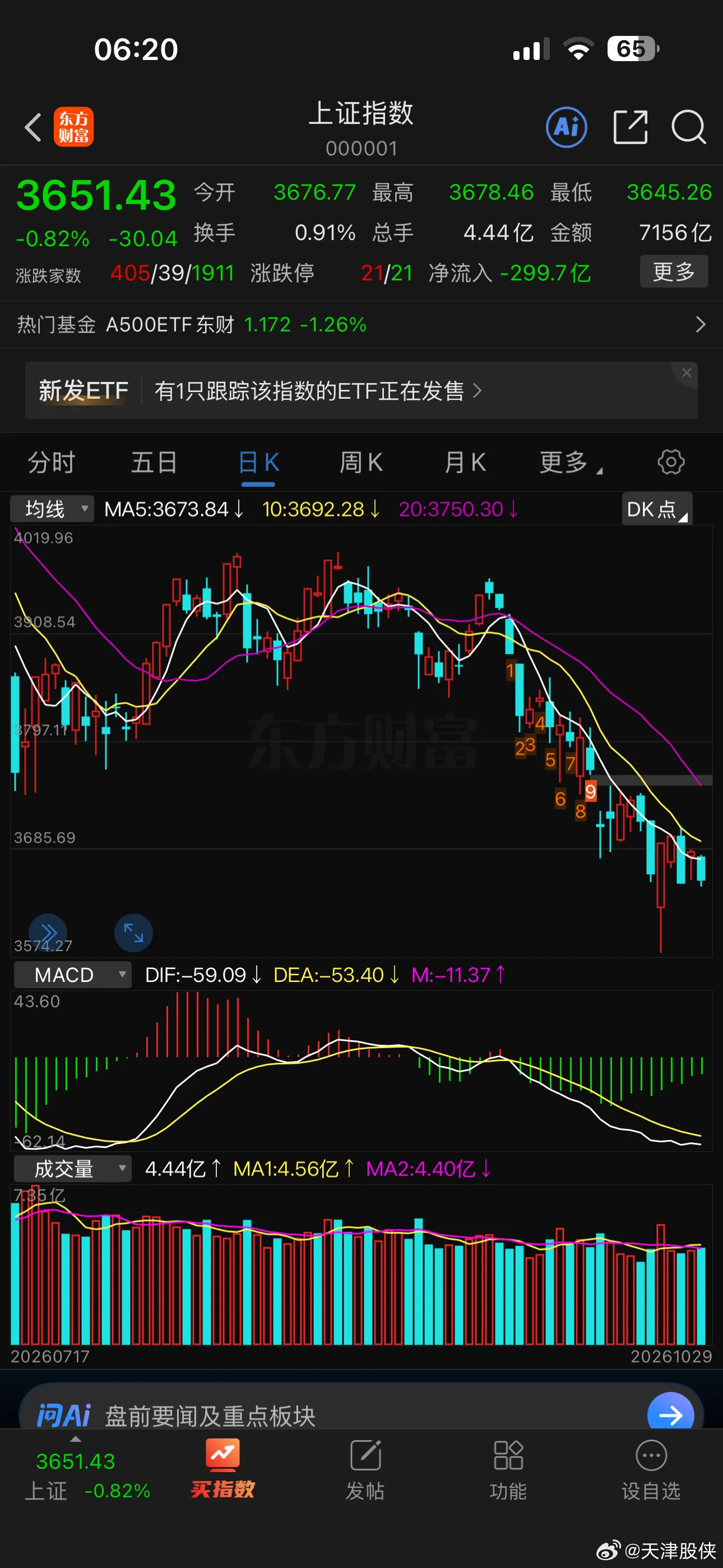This screenshot has width=723, height=1568.
Task: Expand the chart to fullscreen
Action: pos(133,932)
